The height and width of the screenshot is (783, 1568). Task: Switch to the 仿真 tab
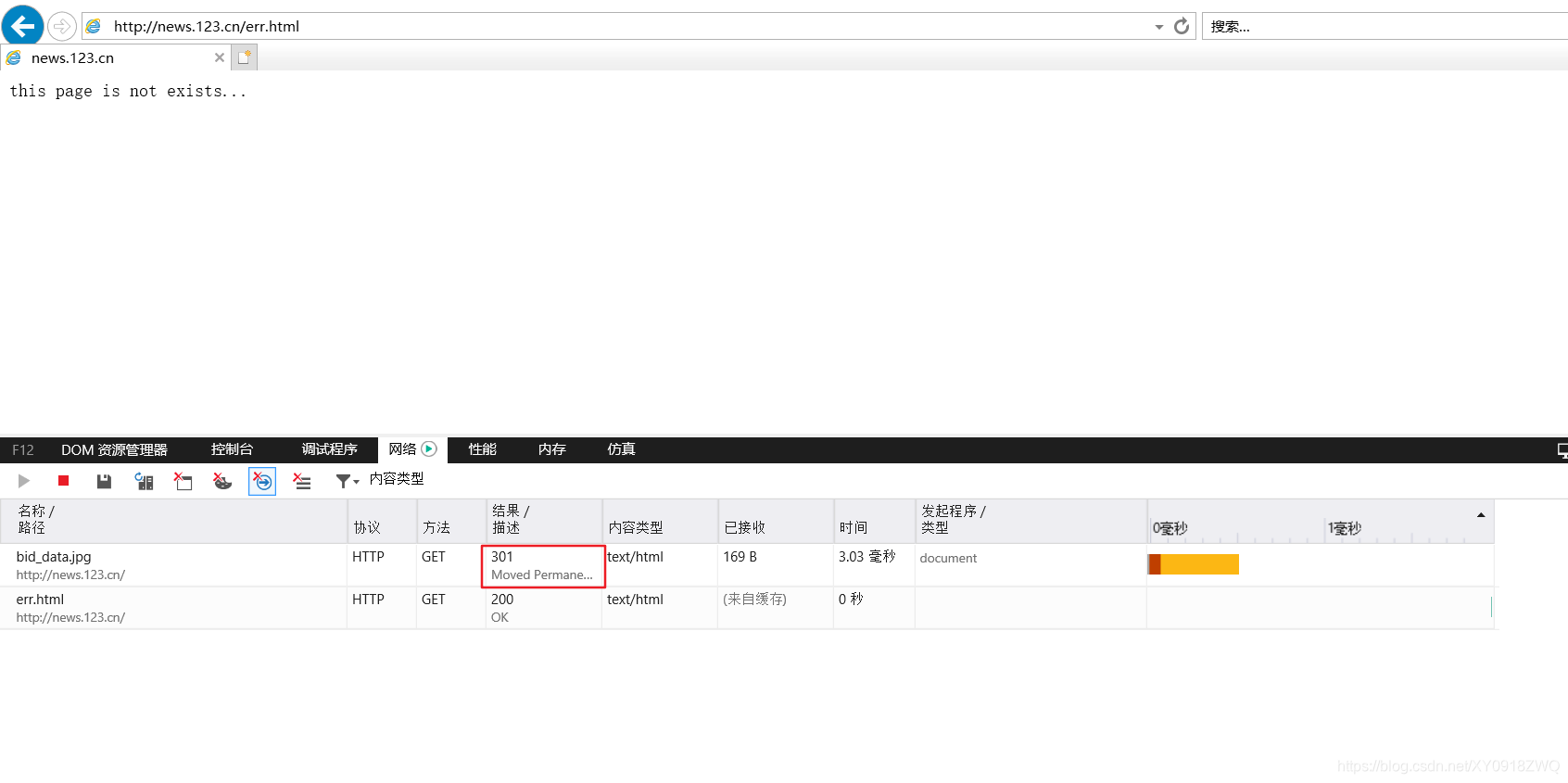621,449
